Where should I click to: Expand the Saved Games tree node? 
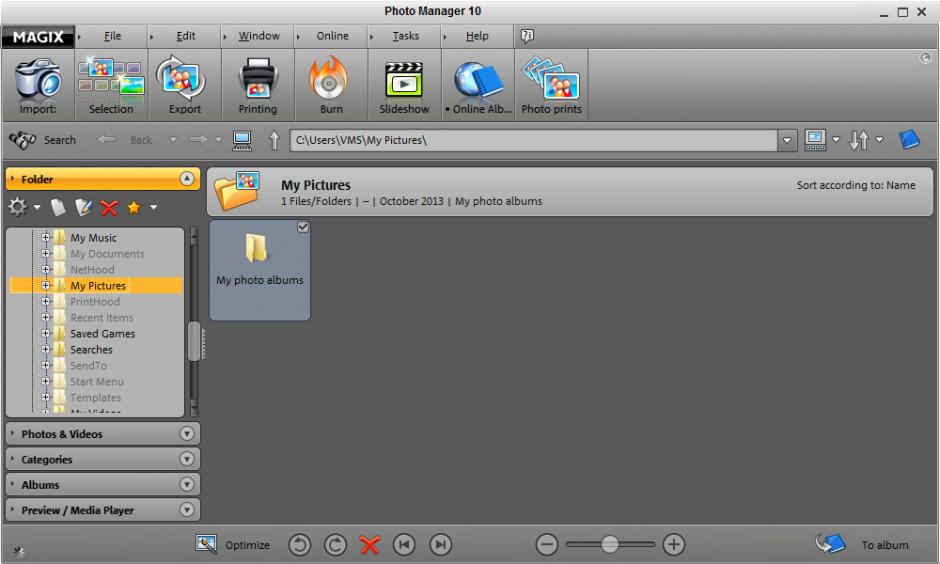click(x=46, y=333)
